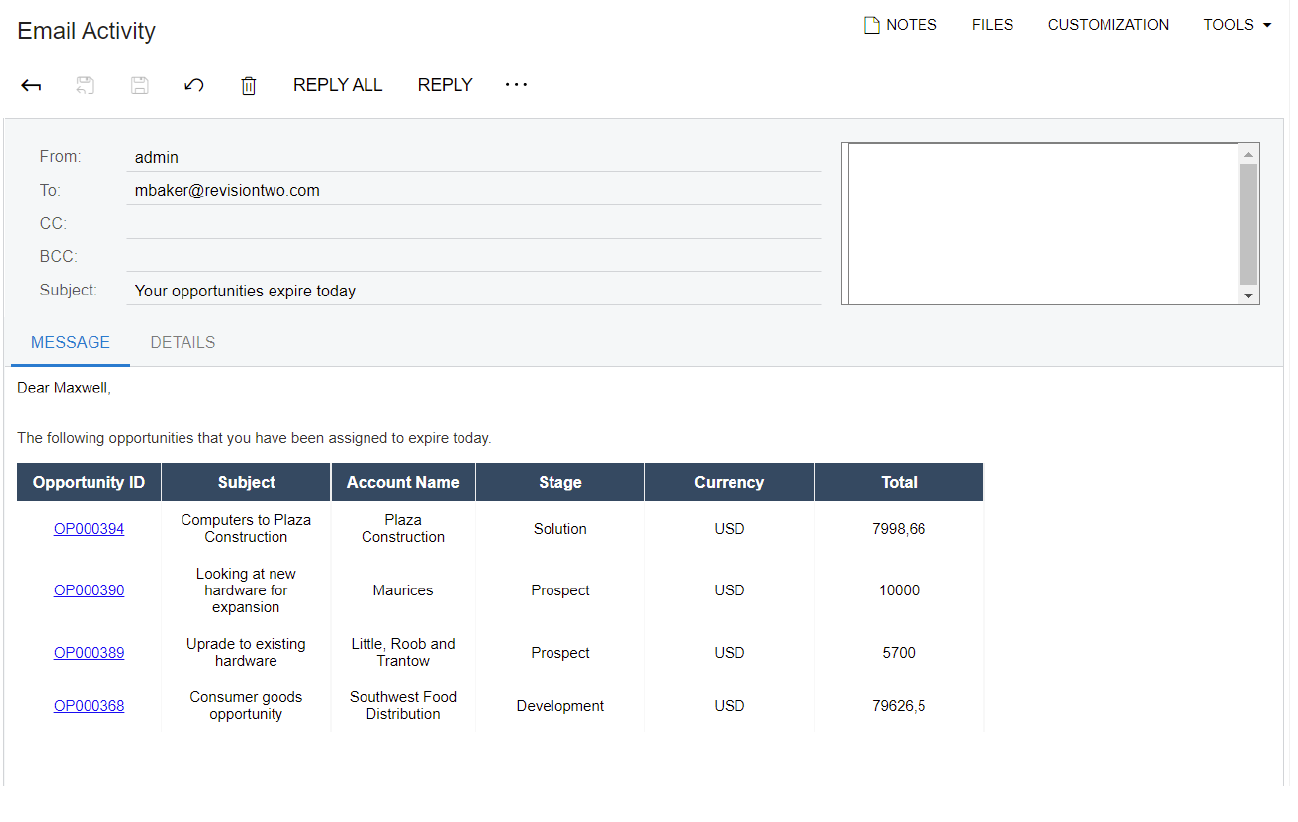The height and width of the screenshot is (822, 1298).
Task: Click inside the empty attachments box
Action: [x=1043, y=223]
